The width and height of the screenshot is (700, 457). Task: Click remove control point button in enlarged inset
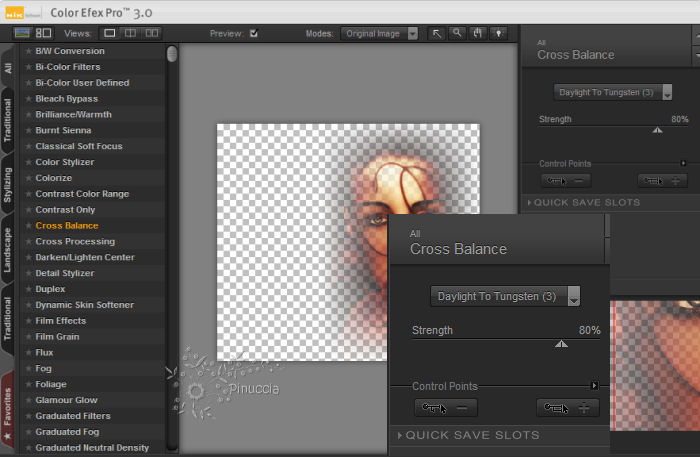(446, 408)
